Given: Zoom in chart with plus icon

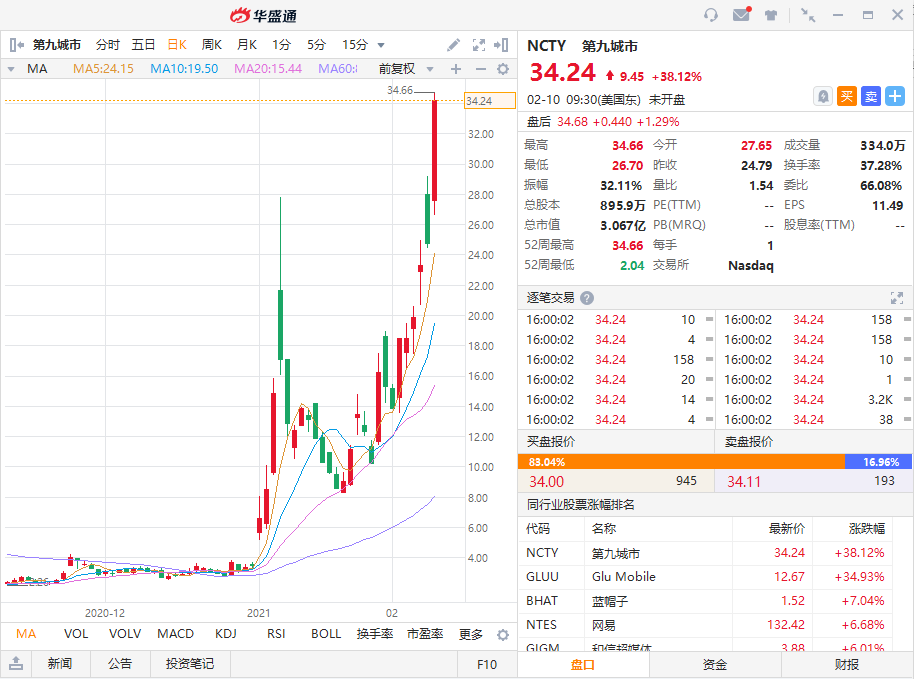Looking at the screenshot, I should pyautogui.click(x=456, y=69).
